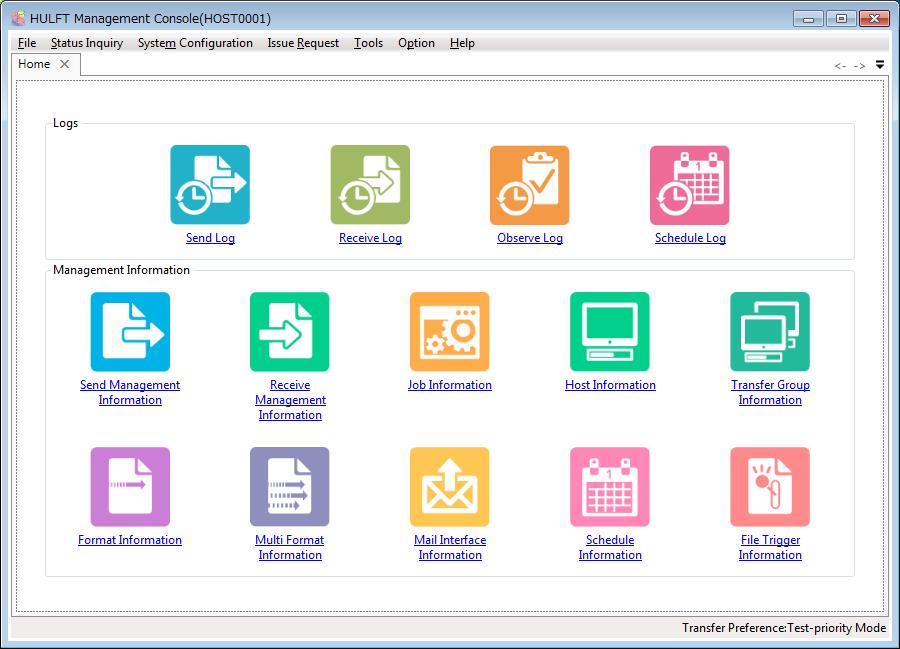This screenshot has height=649, width=900.
Task: Follow the Transfer Group Information link
Action: coord(770,392)
